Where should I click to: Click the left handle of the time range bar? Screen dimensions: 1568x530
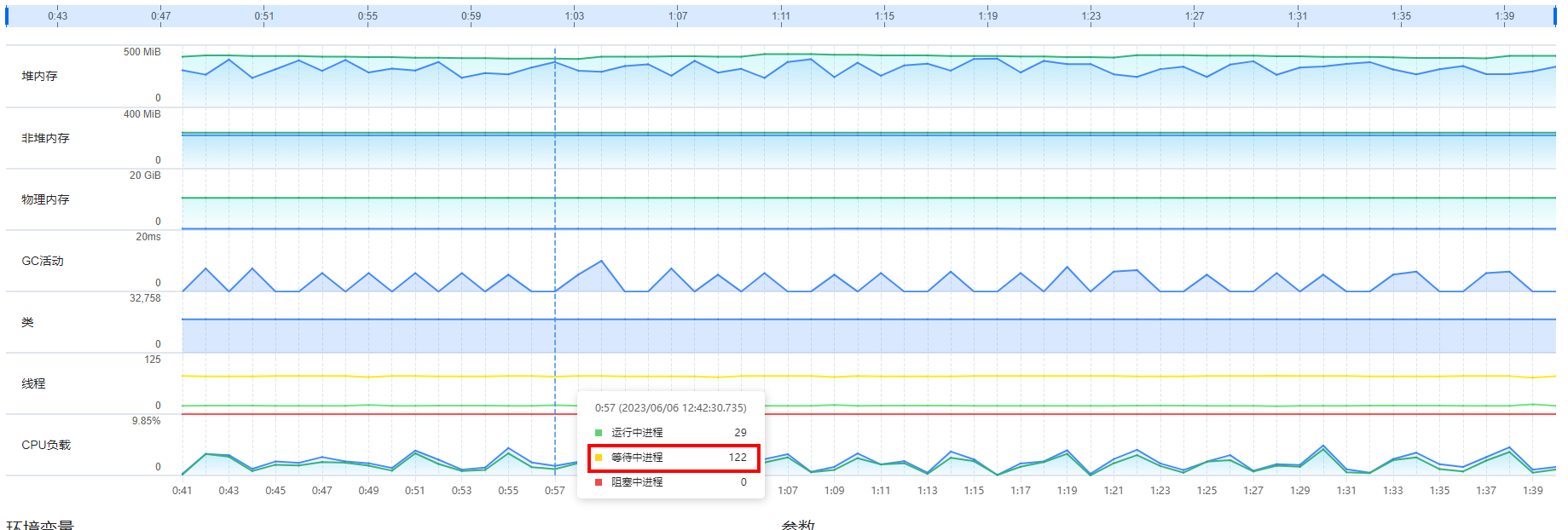[x=7, y=16]
